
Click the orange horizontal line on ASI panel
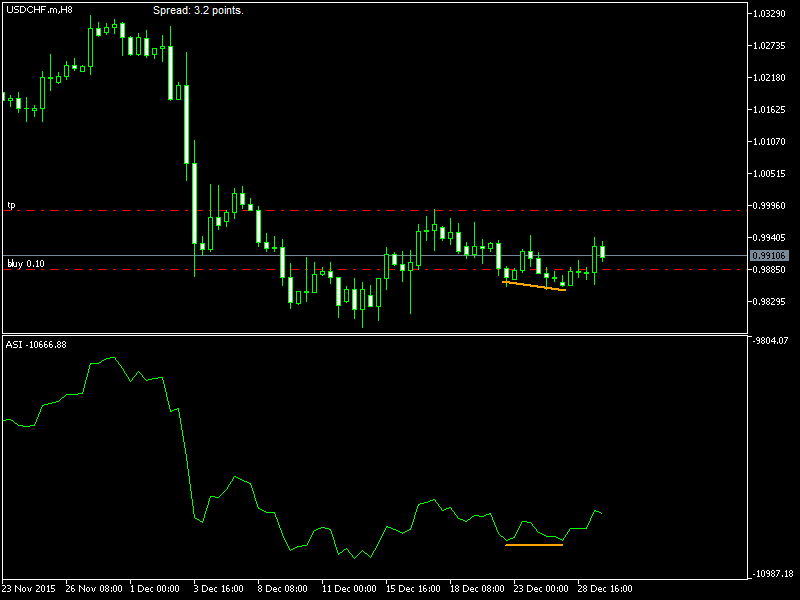[534, 545]
